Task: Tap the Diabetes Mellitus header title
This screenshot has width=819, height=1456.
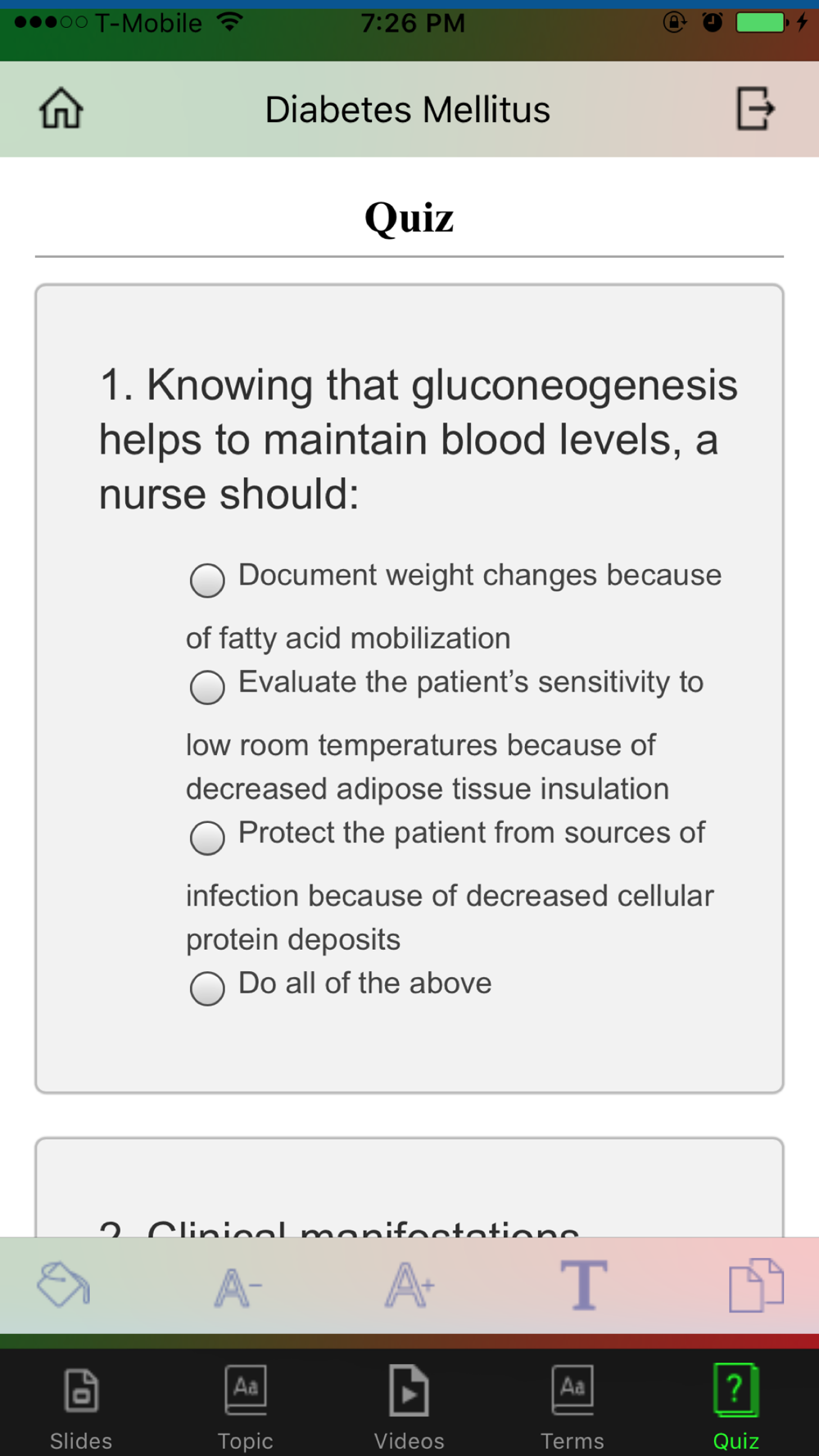Action: 408,110
